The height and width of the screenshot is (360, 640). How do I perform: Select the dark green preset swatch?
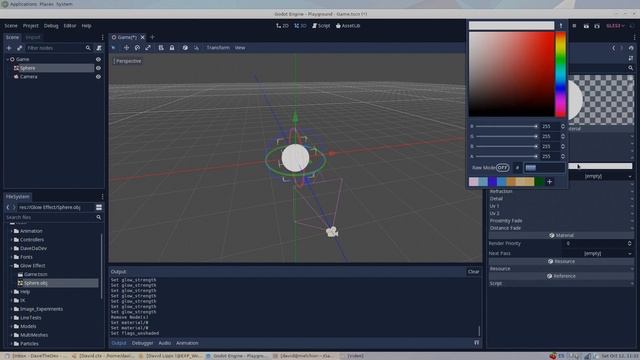tap(539, 182)
